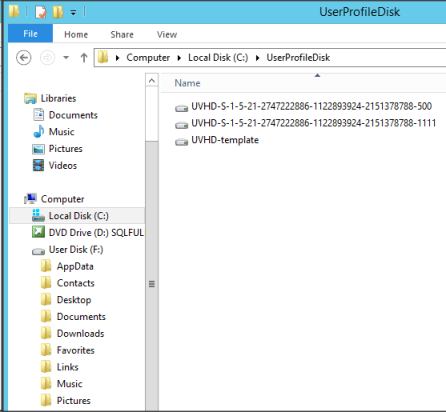Image resolution: width=446 pixels, height=412 pixels.
Task: Expand the Customize Quick Access Toolbar dropdown
Action: (x=73, y=13)
